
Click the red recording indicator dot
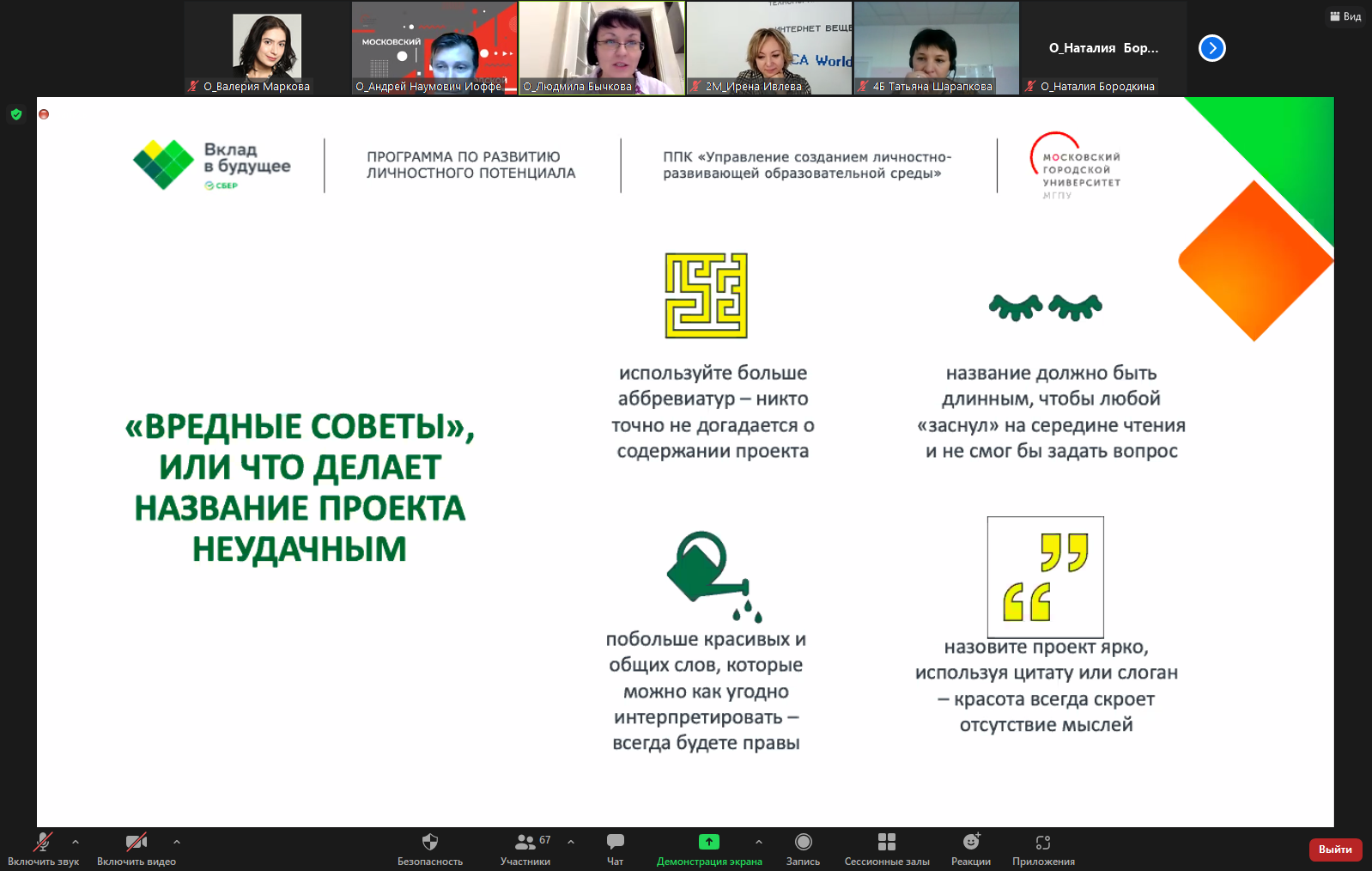(x=44, y=114)
